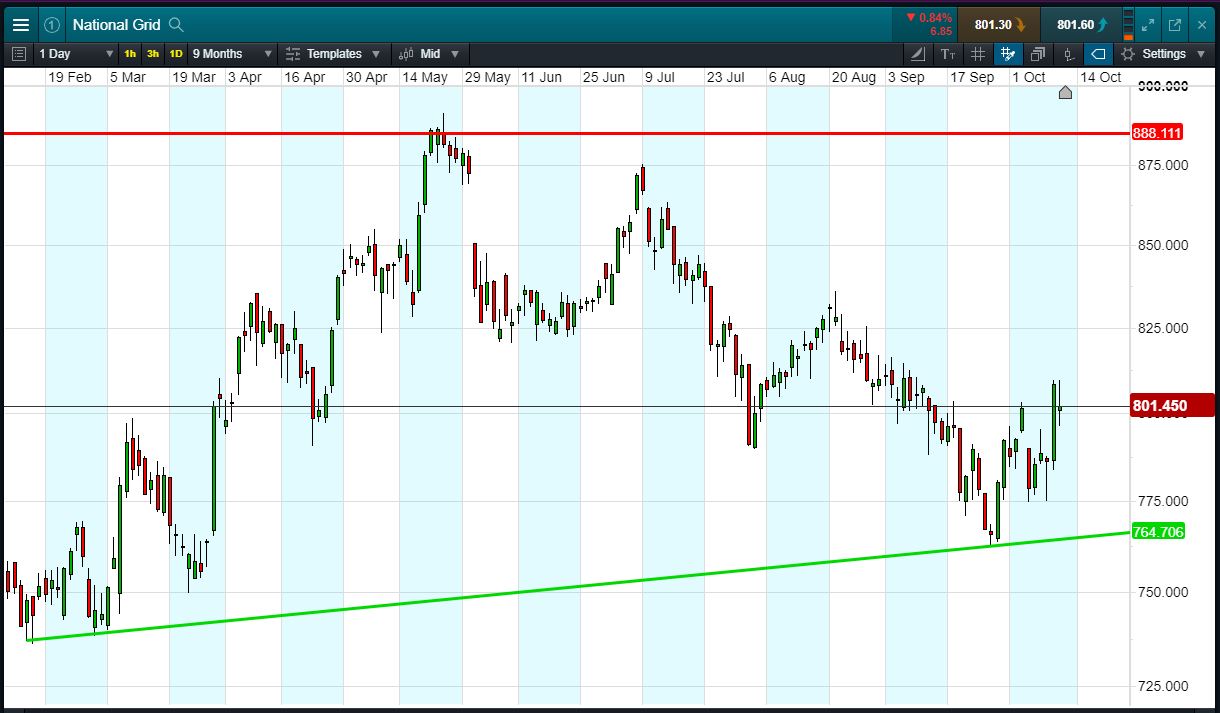Click the National Grid instrument title
Viewport: 1220px width, 713px height.
point(116,25)
